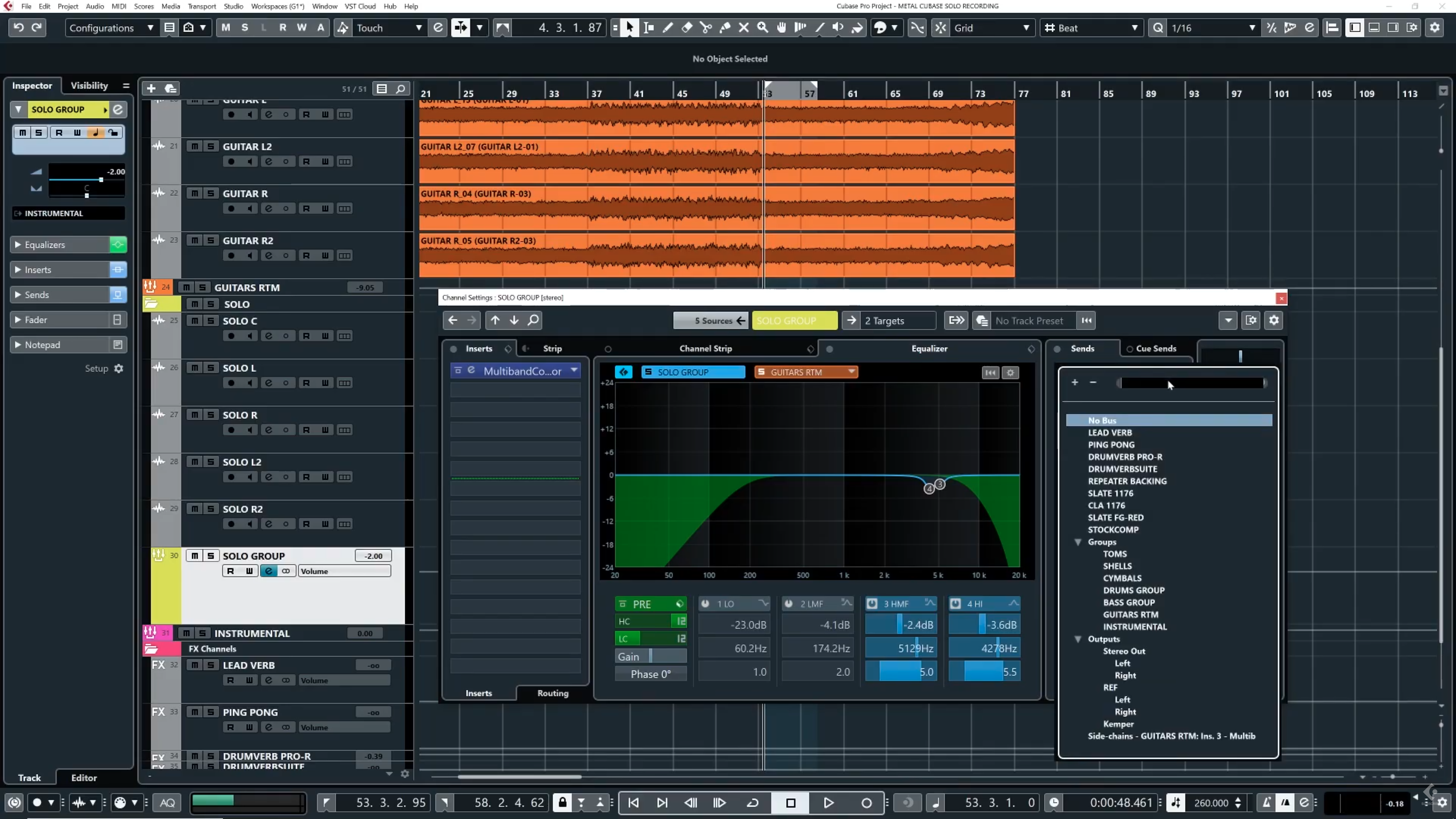Select the Glue tool in toolbar
Viewport: 1456px width, 819px height.
tap(725, 28)
